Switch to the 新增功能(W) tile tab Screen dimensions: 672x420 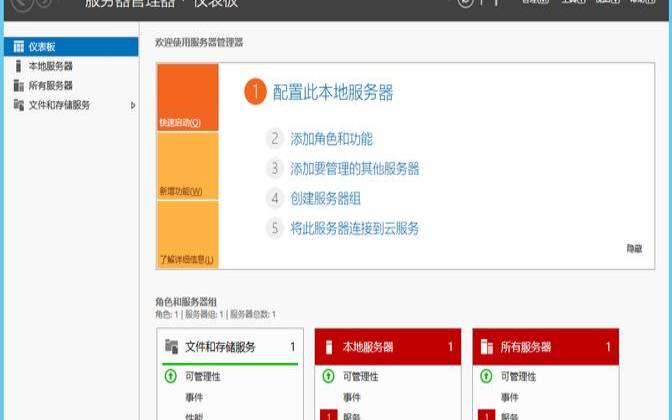point(188,166)
